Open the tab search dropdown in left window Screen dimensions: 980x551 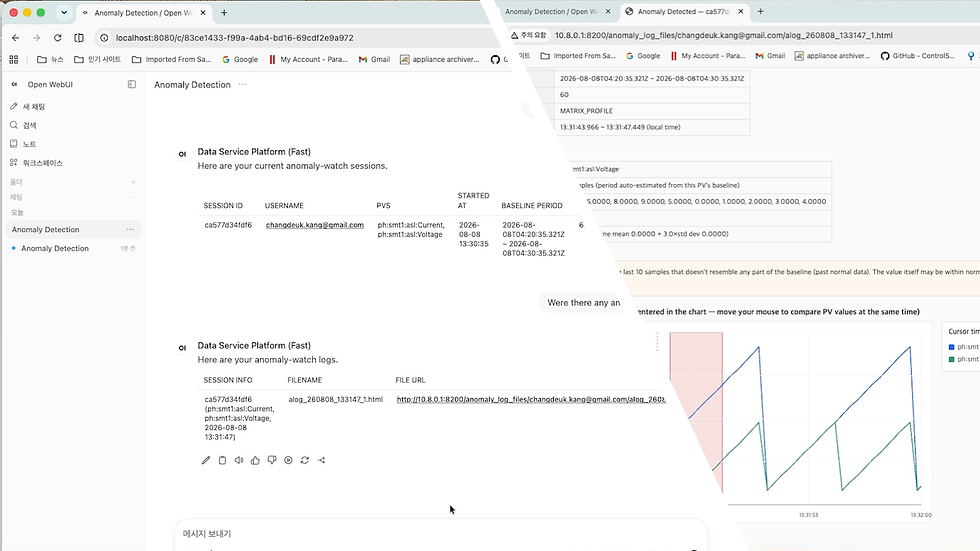coord(64,12)
